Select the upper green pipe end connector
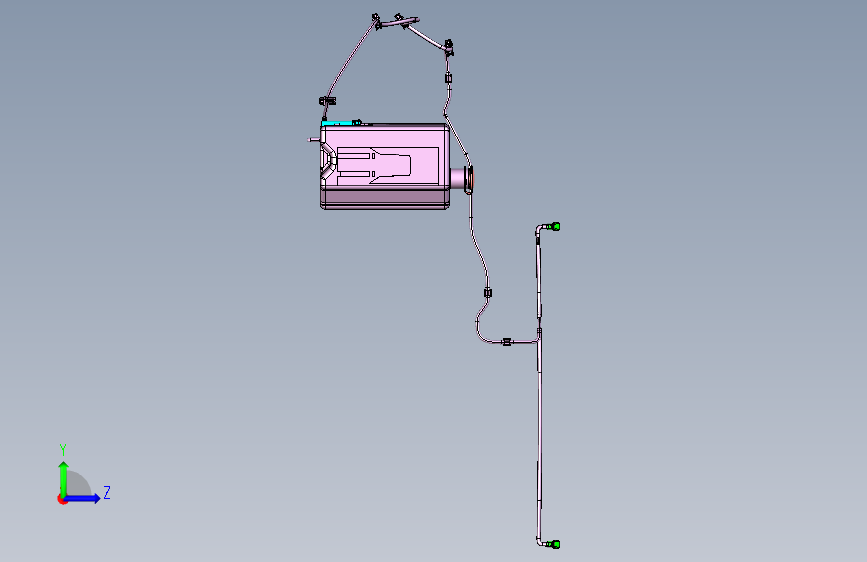This screenshot has height=562, width=867. pyautogui.click(x=555, y=226)
